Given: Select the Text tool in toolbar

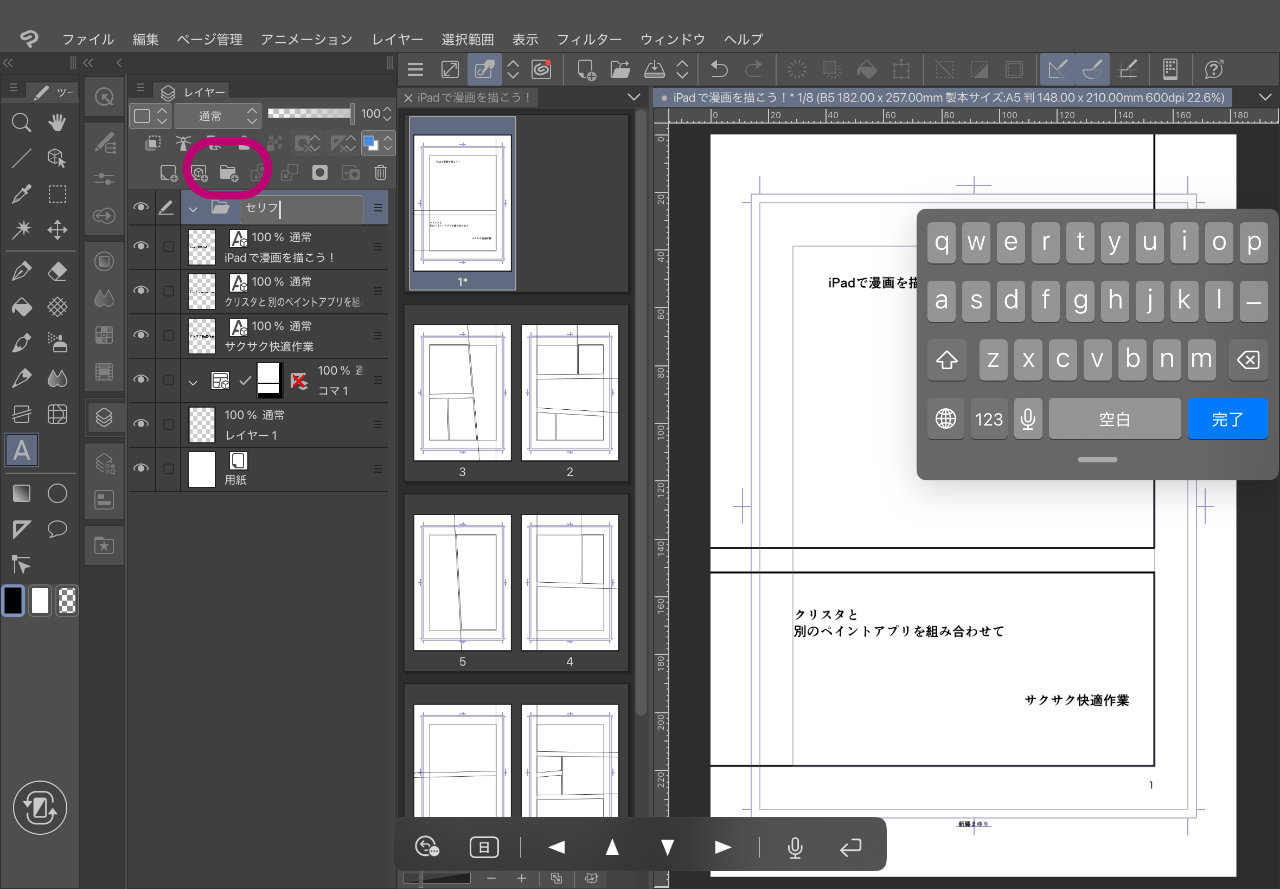Looking at the screenshot, I should click(21, 451).
